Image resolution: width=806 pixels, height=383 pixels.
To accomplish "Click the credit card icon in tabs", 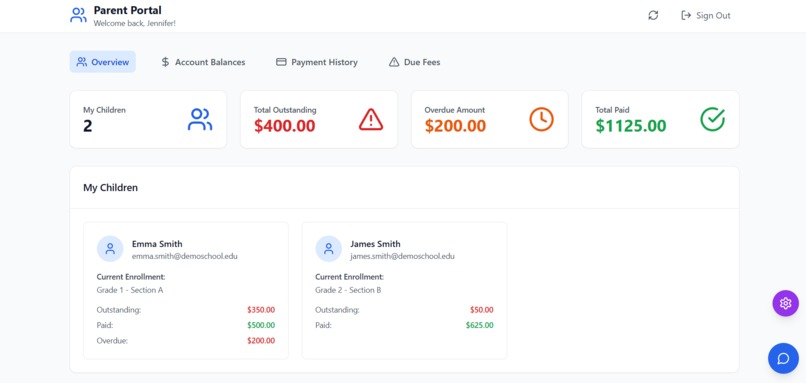I will (x=281, y=62).
